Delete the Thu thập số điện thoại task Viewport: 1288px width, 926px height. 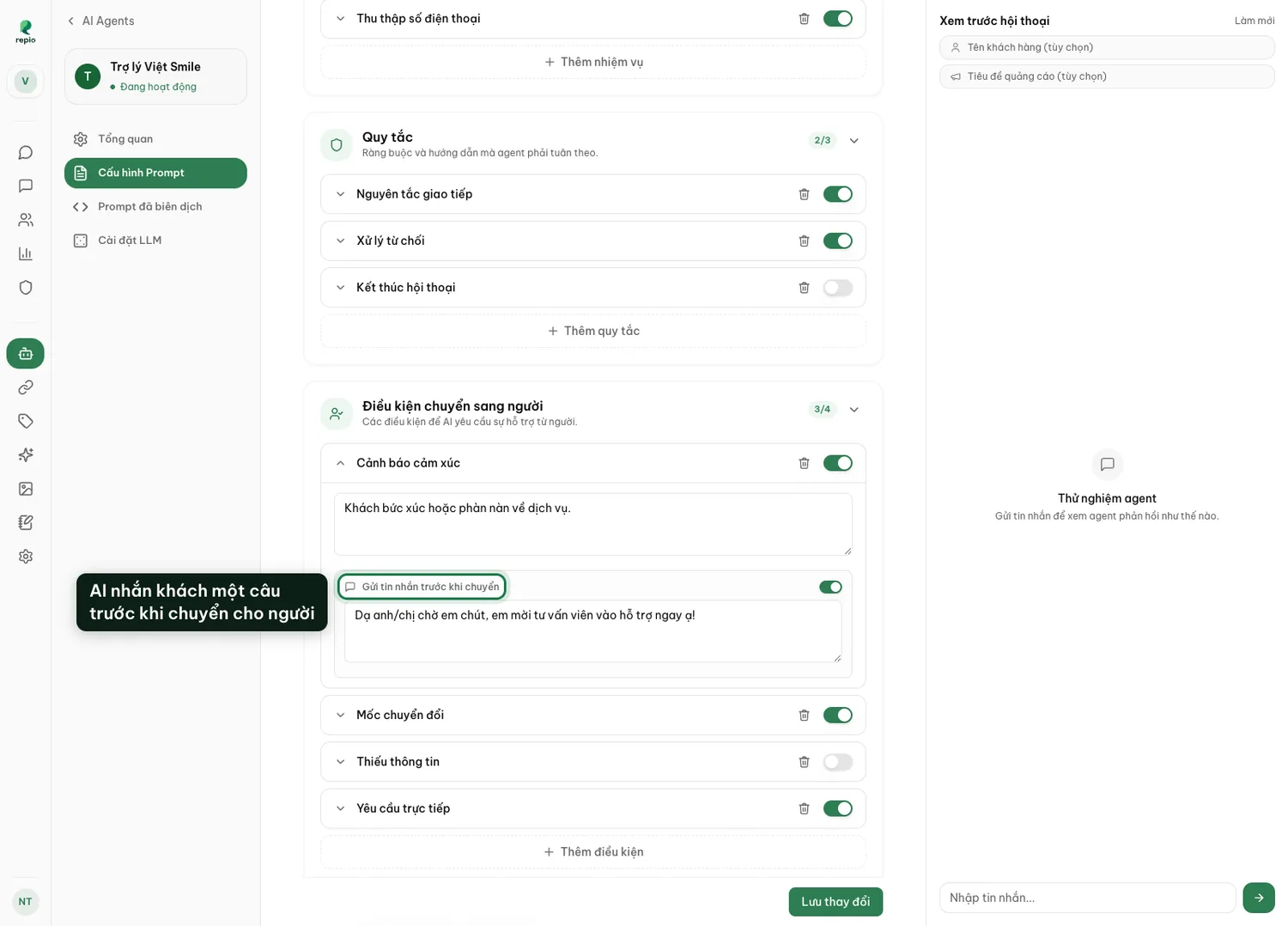click(x=804, y=19)
